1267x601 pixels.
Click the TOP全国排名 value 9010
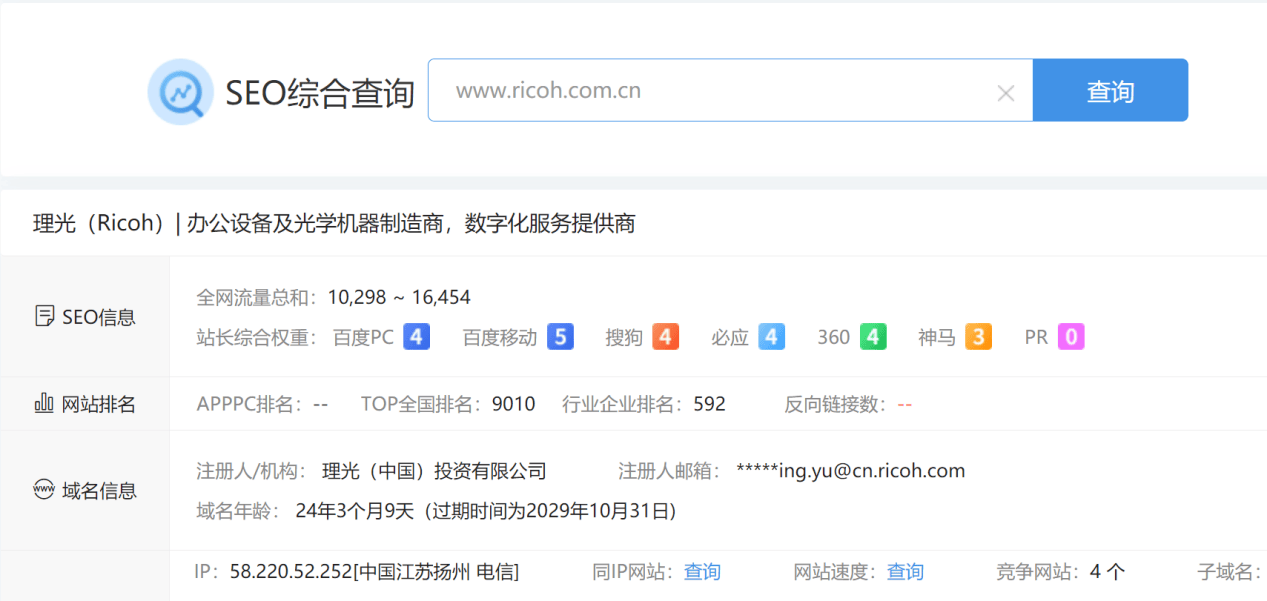pyautogui.click(x=513, y=404)
